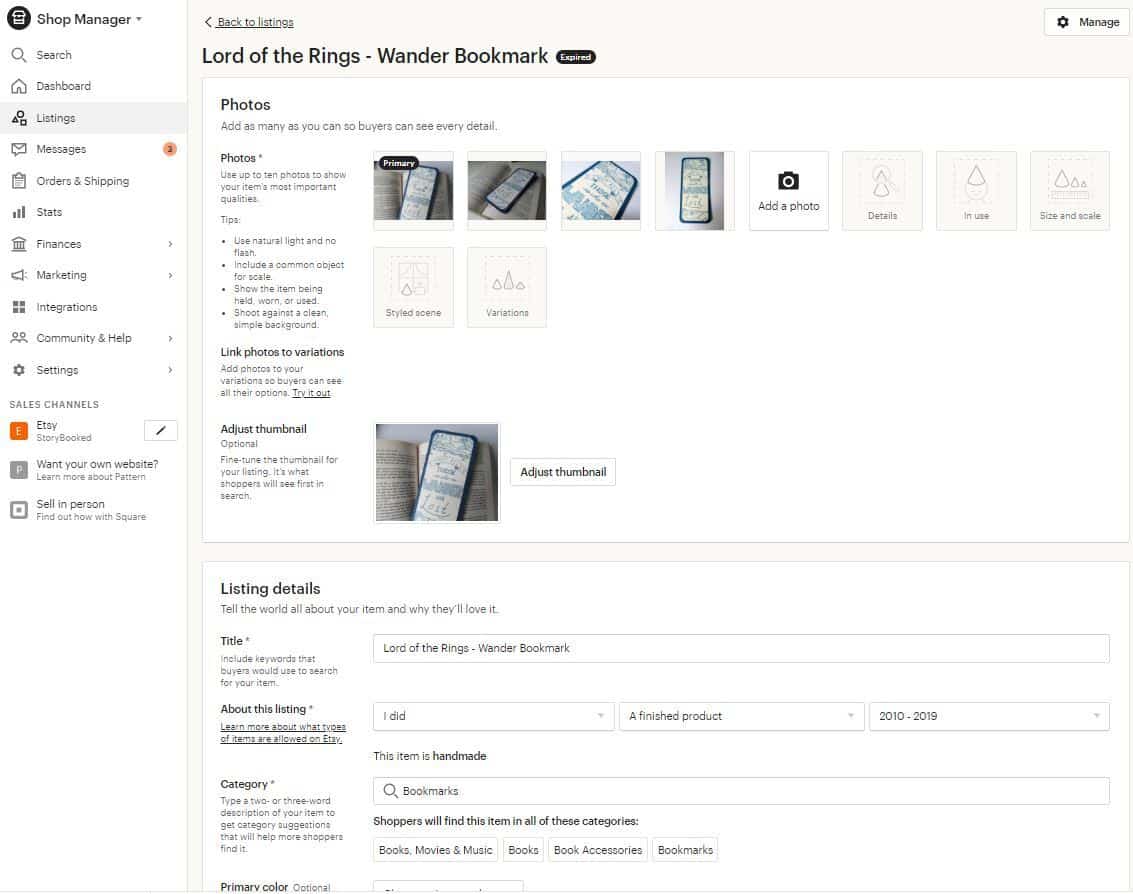Click the Listings shapes icon
Screen dimensions: 1133x894
[x=19, y=118]
